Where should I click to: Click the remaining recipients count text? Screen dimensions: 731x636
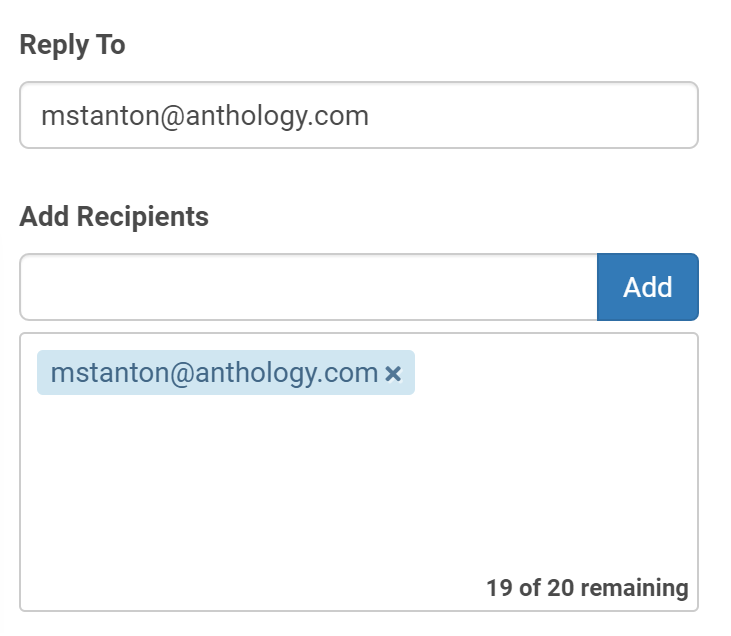tap(587, 588)
